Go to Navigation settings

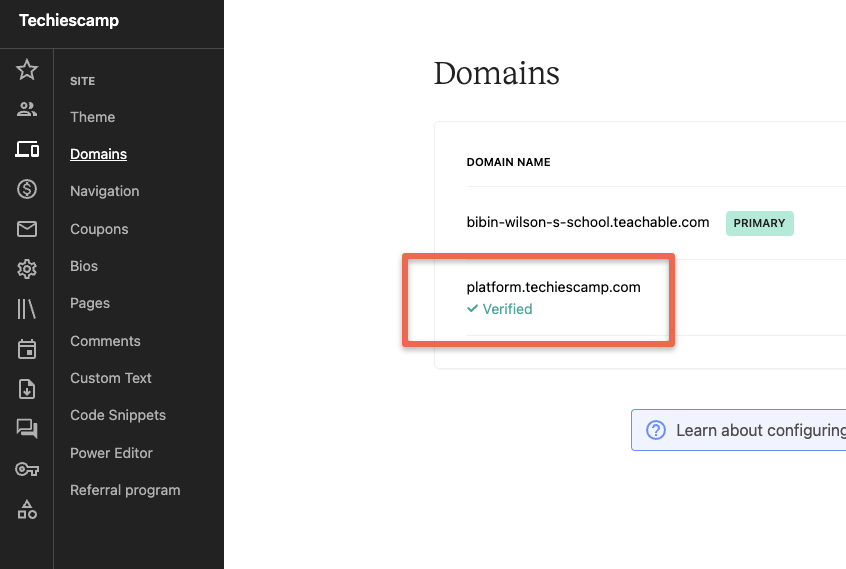(105, 191)
